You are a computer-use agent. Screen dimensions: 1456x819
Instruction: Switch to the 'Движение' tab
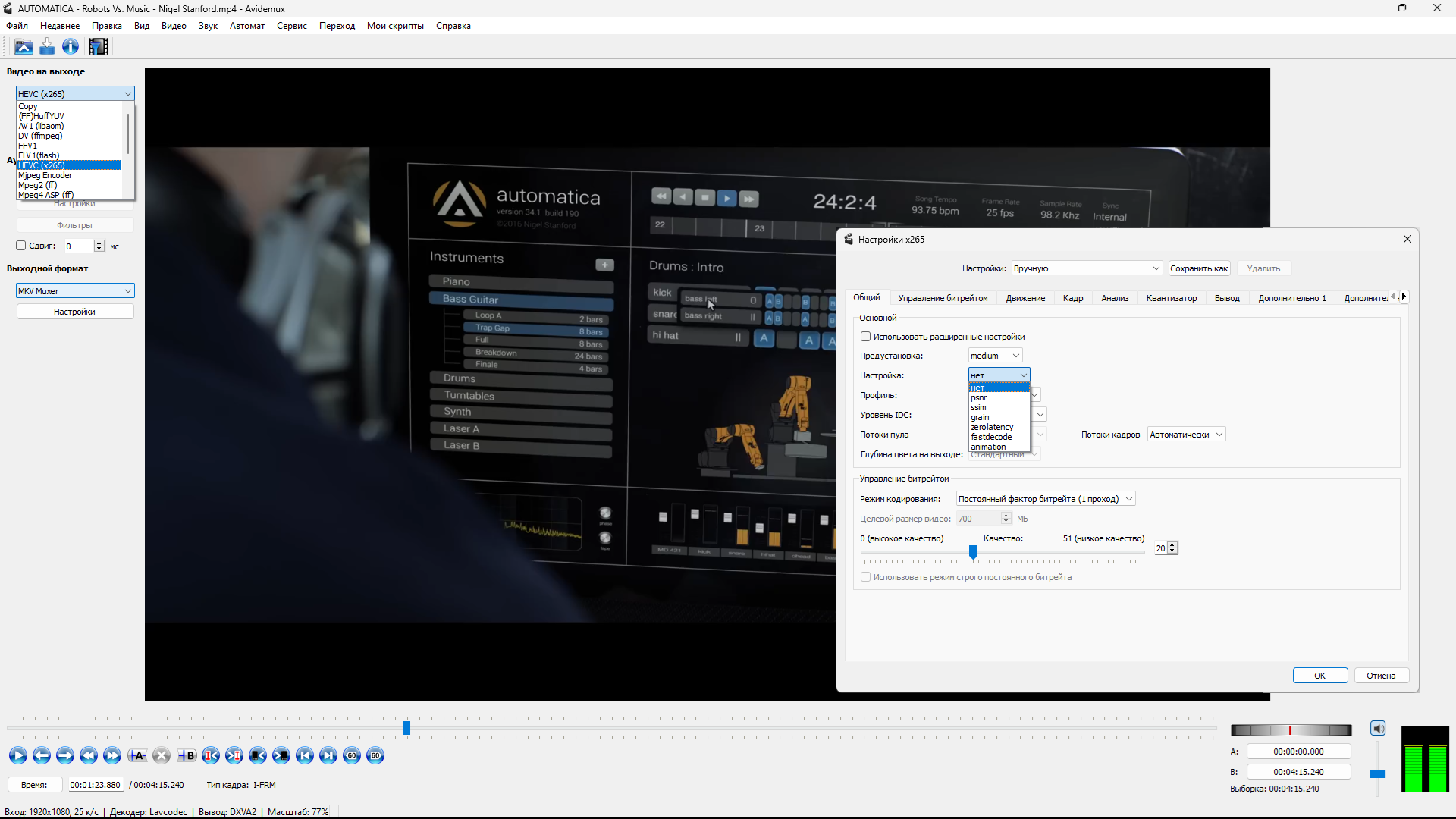click(x=1025, y=298)
